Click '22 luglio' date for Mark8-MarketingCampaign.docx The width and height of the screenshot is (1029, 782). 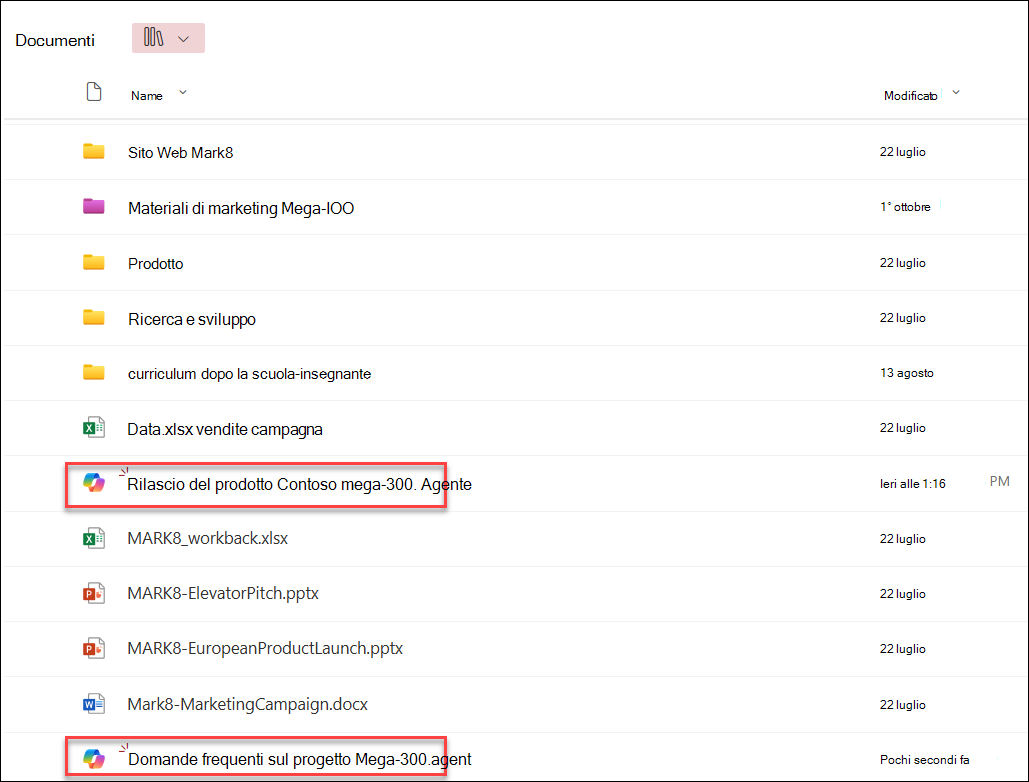pos(902,705)
